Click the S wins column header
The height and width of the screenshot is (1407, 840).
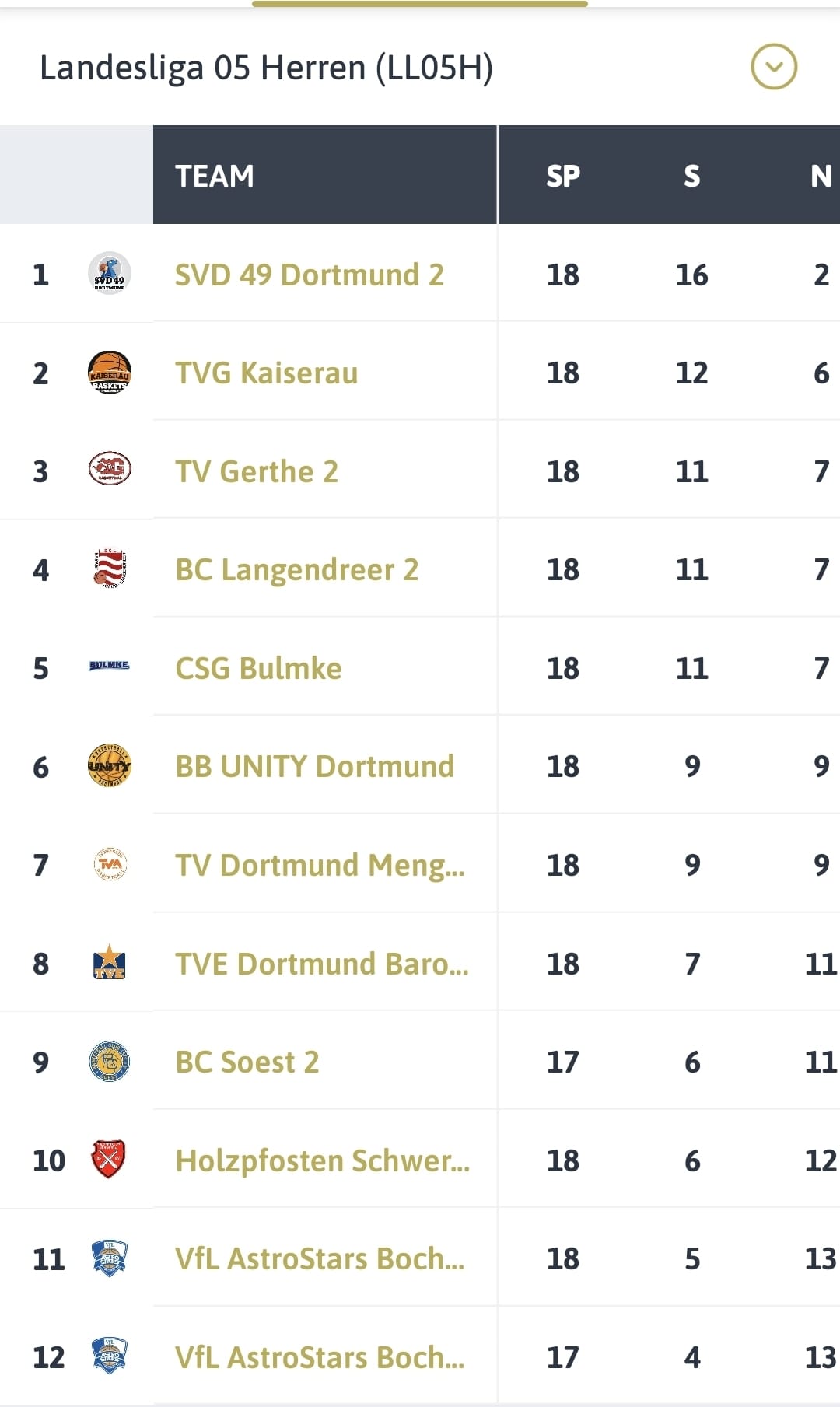coord(691,176)
